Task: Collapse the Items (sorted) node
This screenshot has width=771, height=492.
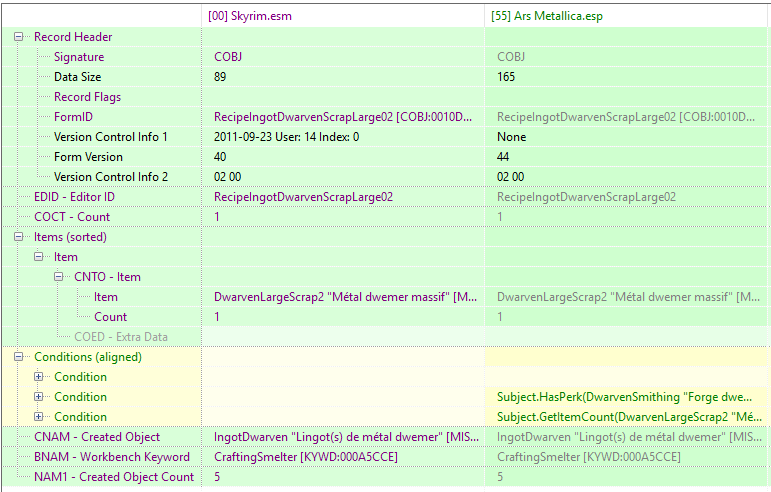Action: pos(19,237)
